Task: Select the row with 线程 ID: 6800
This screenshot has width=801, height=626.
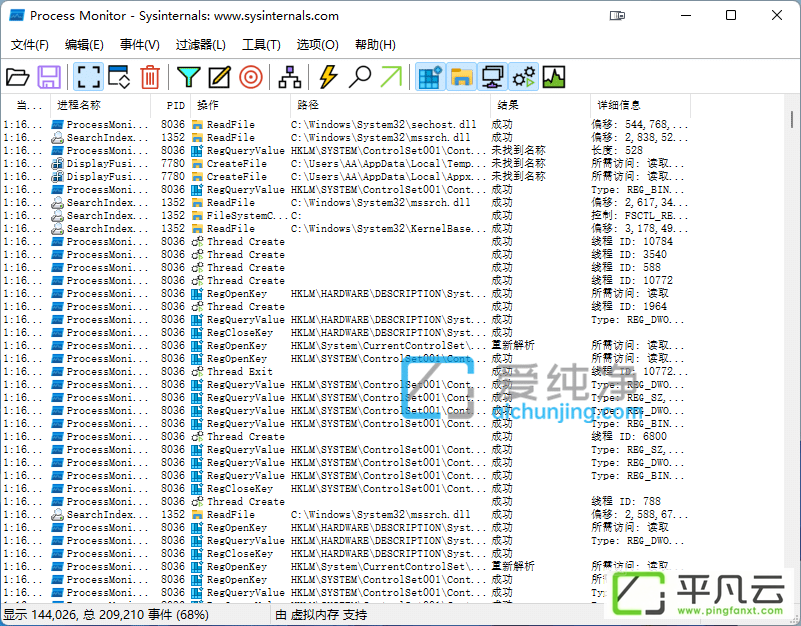Action: [345, 436]
